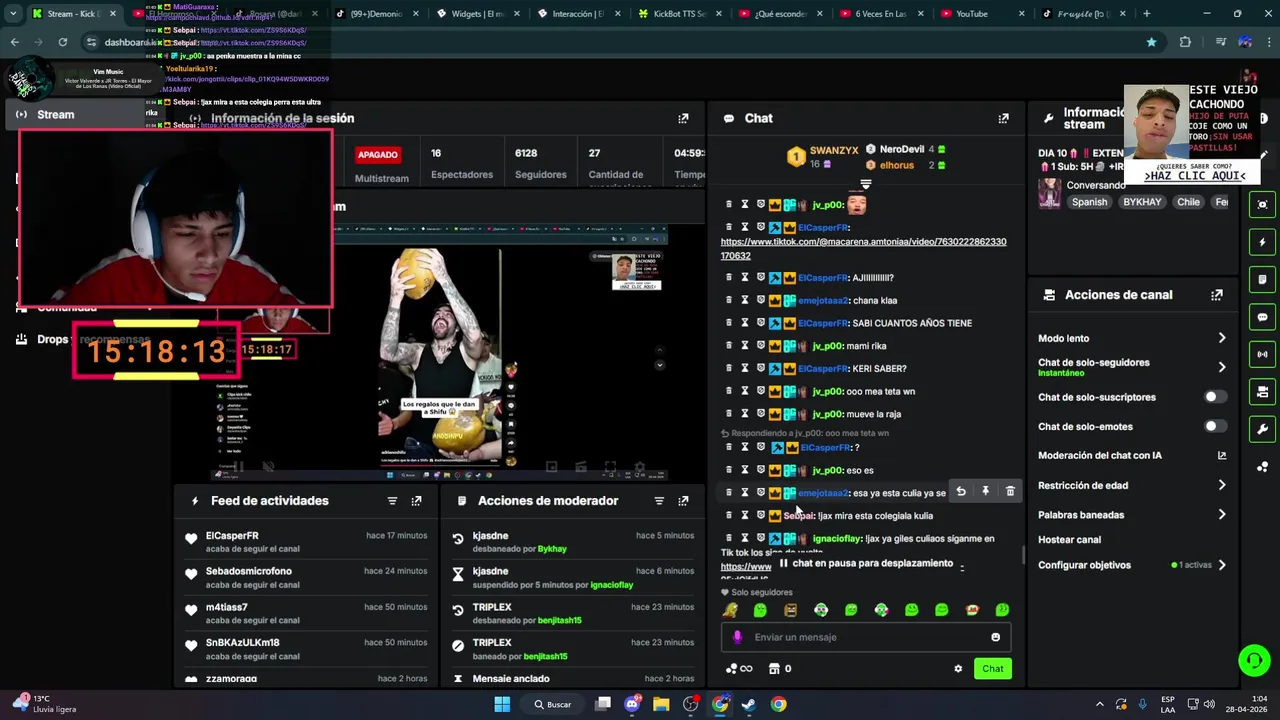Expand Palabras baneadas settings
The image size is (1280, 720).
[1221, 514]
